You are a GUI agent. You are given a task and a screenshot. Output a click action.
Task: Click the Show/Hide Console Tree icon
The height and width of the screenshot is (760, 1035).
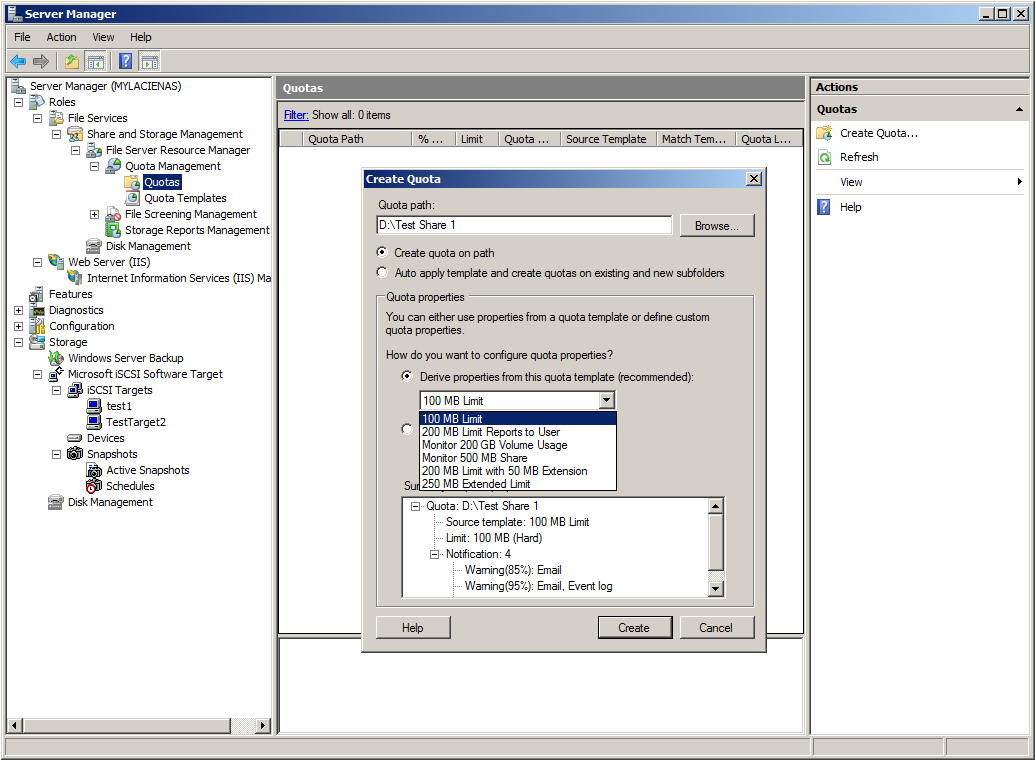(96, 61)
